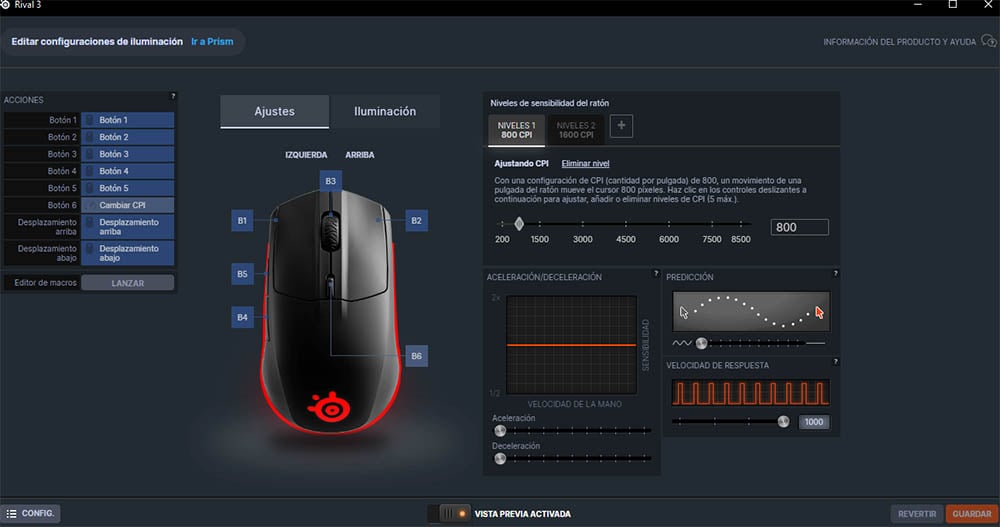Open Desplazamiento arriba action assignment
This screenshot has width=1000, height=527.
click(x=128, y=226)
